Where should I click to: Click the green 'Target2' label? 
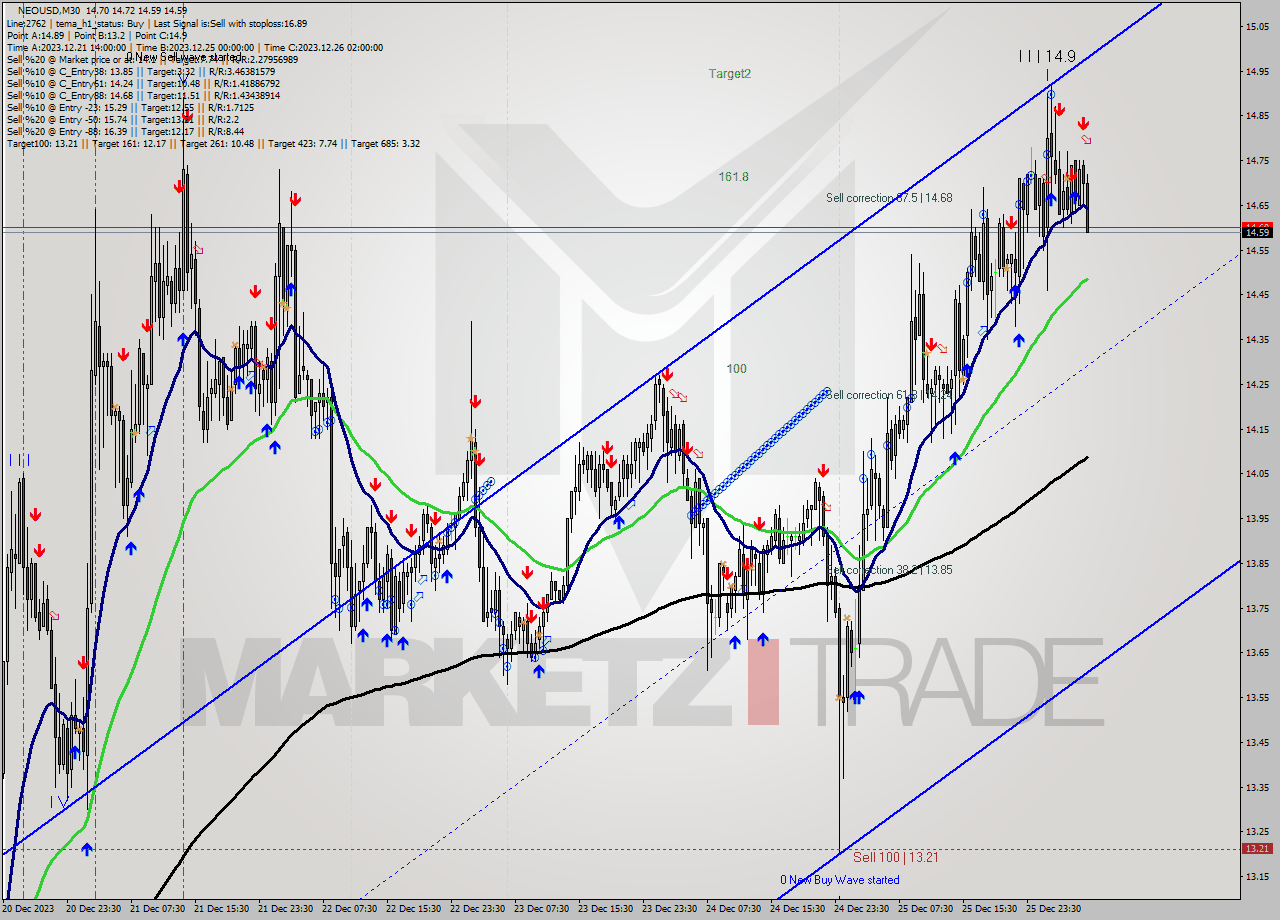(x=730, y=73)
